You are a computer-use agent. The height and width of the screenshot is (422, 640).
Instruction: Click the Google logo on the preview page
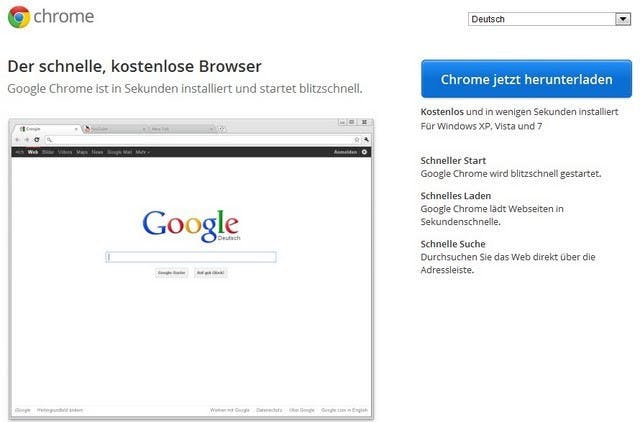pos(191,226)
